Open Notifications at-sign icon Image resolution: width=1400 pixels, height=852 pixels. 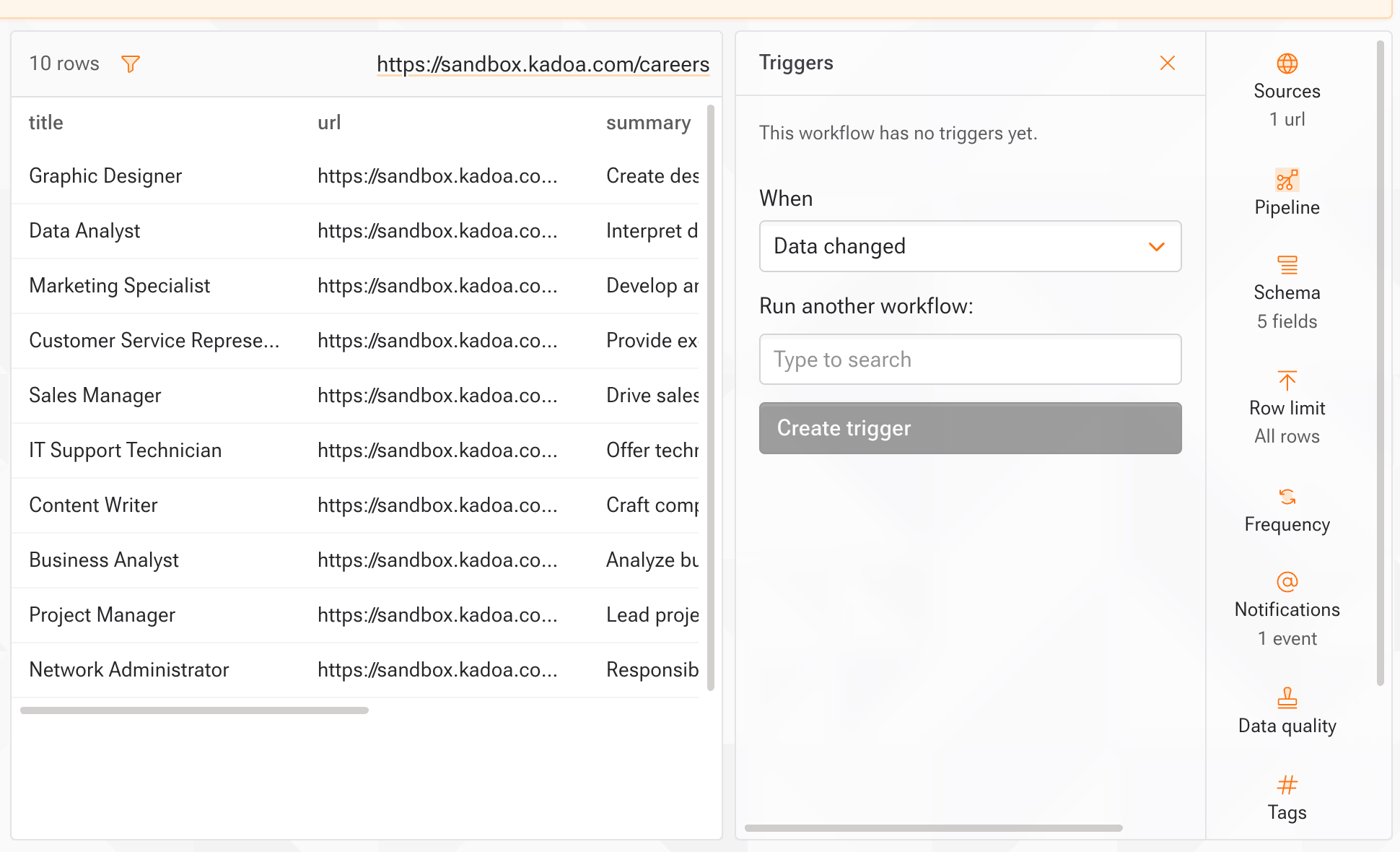[1287, 582]
